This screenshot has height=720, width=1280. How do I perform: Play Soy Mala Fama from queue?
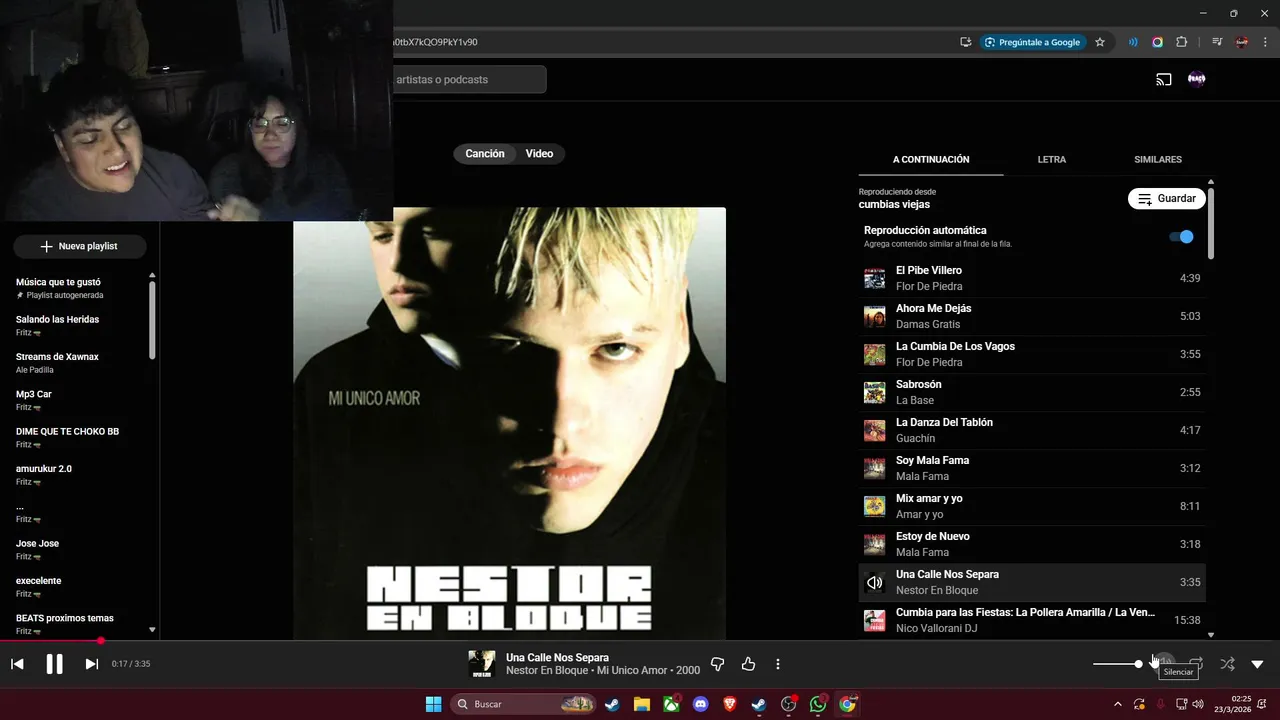point(1032,468)
